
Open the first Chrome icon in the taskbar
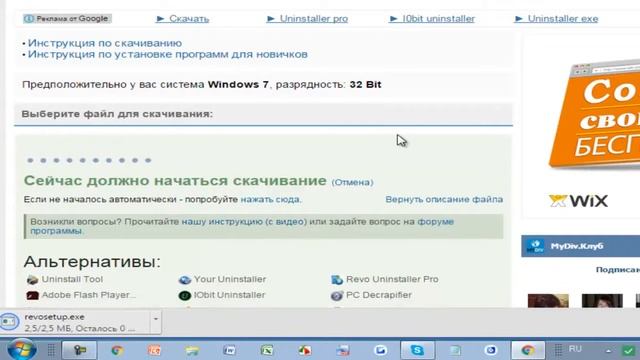pos(117,350)
